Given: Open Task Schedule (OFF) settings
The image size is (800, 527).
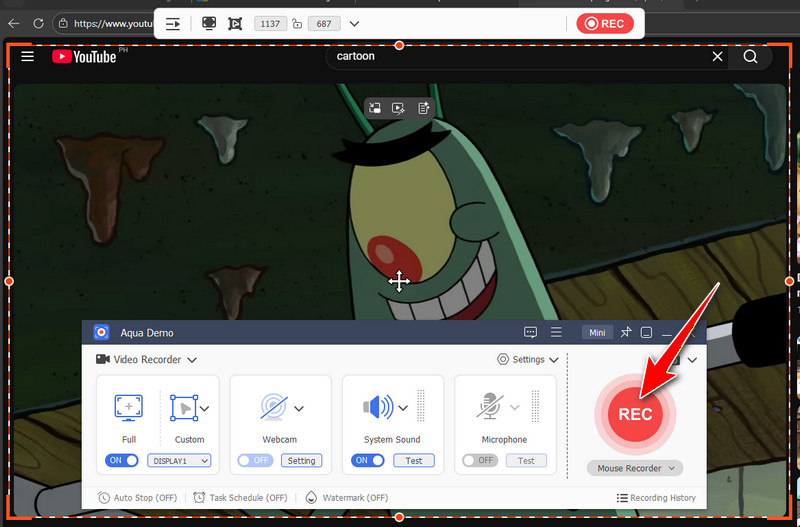Looking at the screenshot, I should pyautogui.click(x=240, y=497).
